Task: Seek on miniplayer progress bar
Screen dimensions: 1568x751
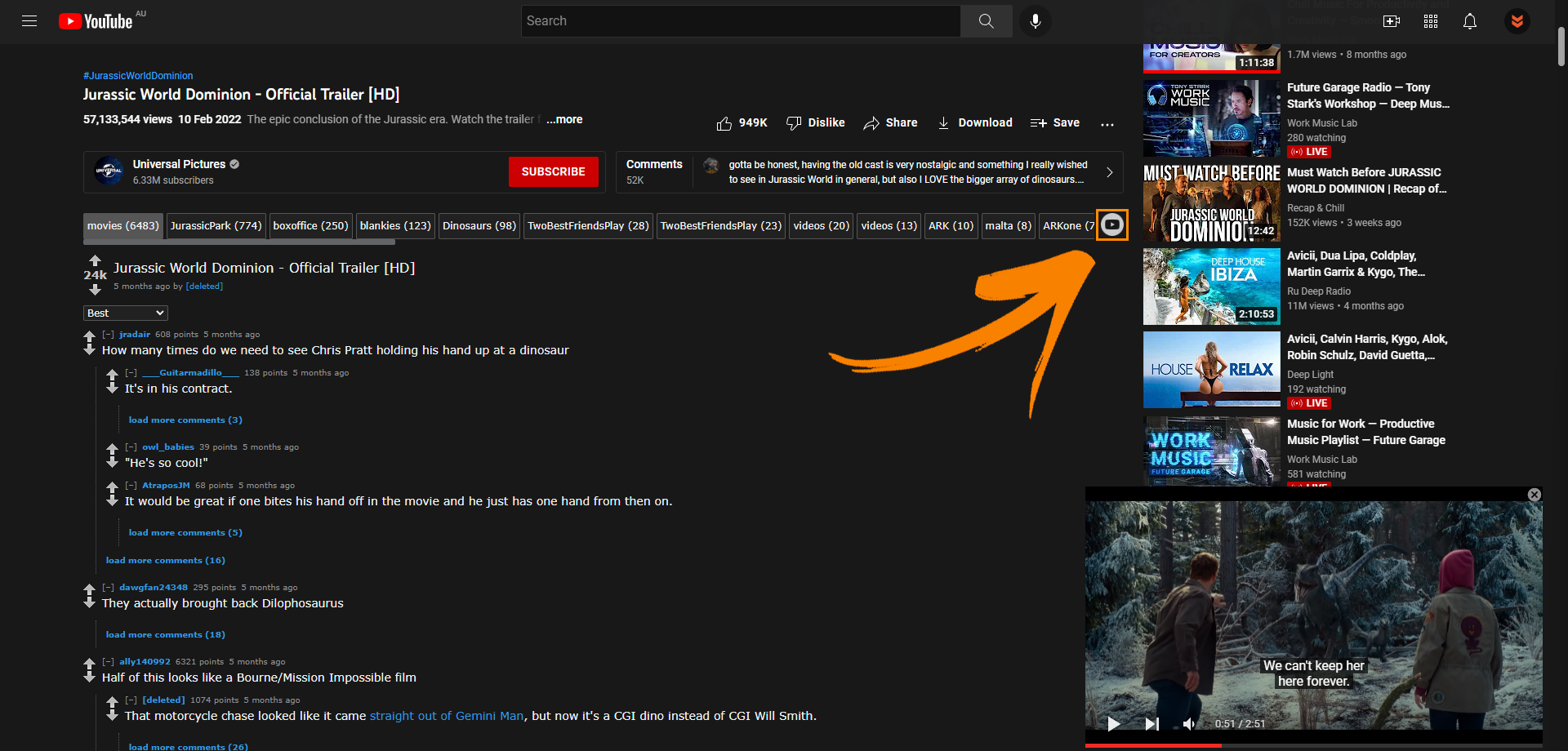Action: click(x=1314, y=745)
